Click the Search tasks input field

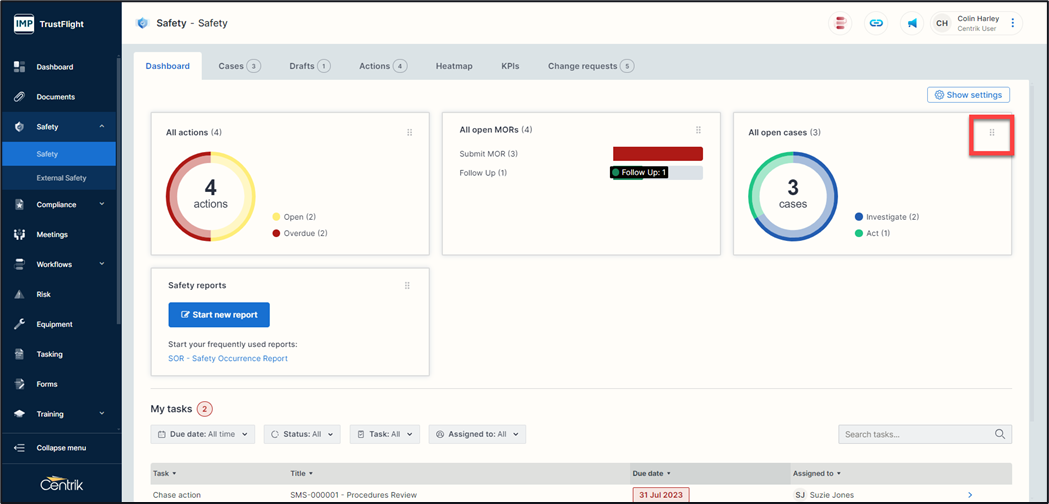[915, 434]
